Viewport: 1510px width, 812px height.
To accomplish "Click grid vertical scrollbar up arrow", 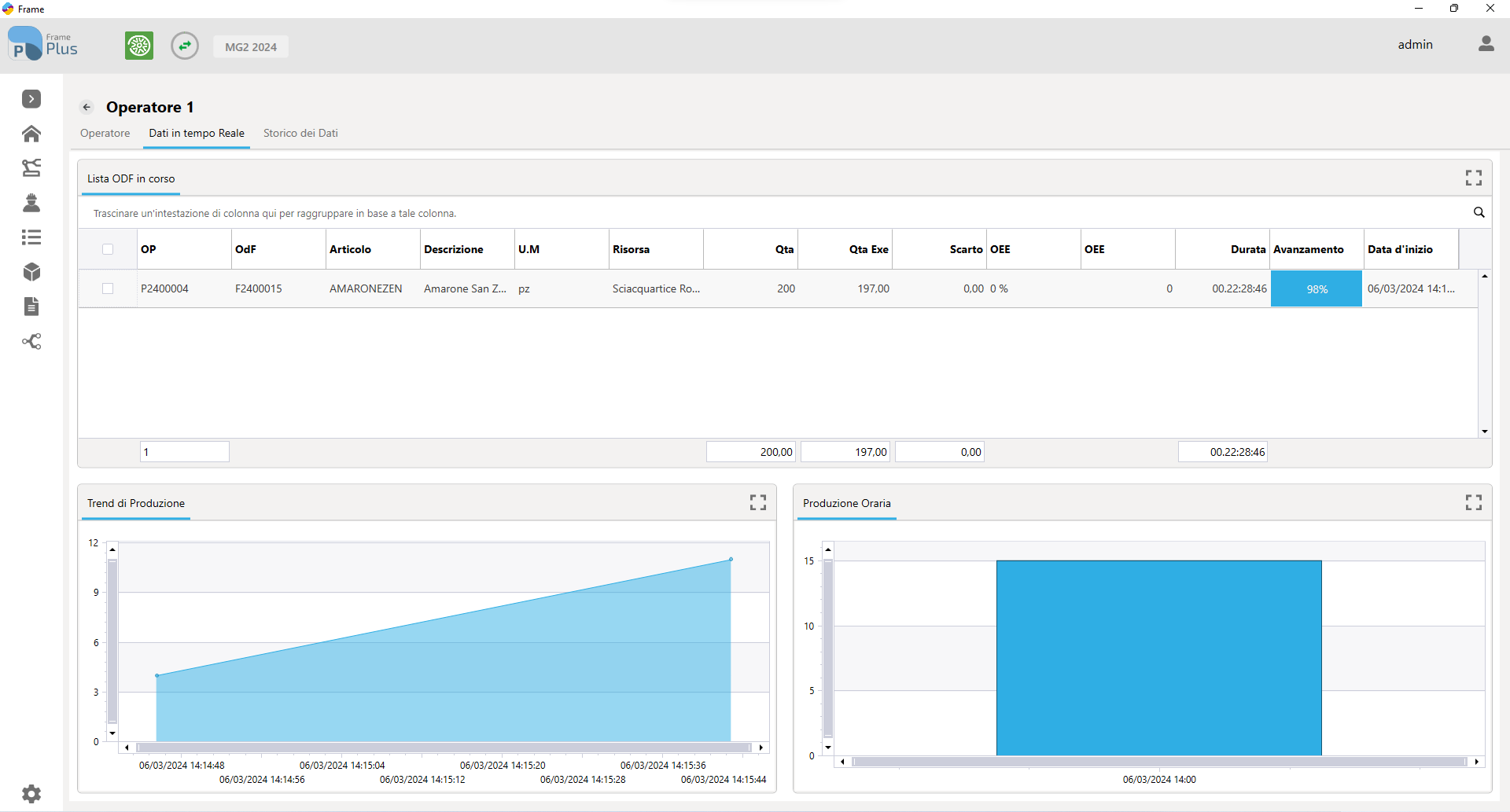I will coord(1485,276).
